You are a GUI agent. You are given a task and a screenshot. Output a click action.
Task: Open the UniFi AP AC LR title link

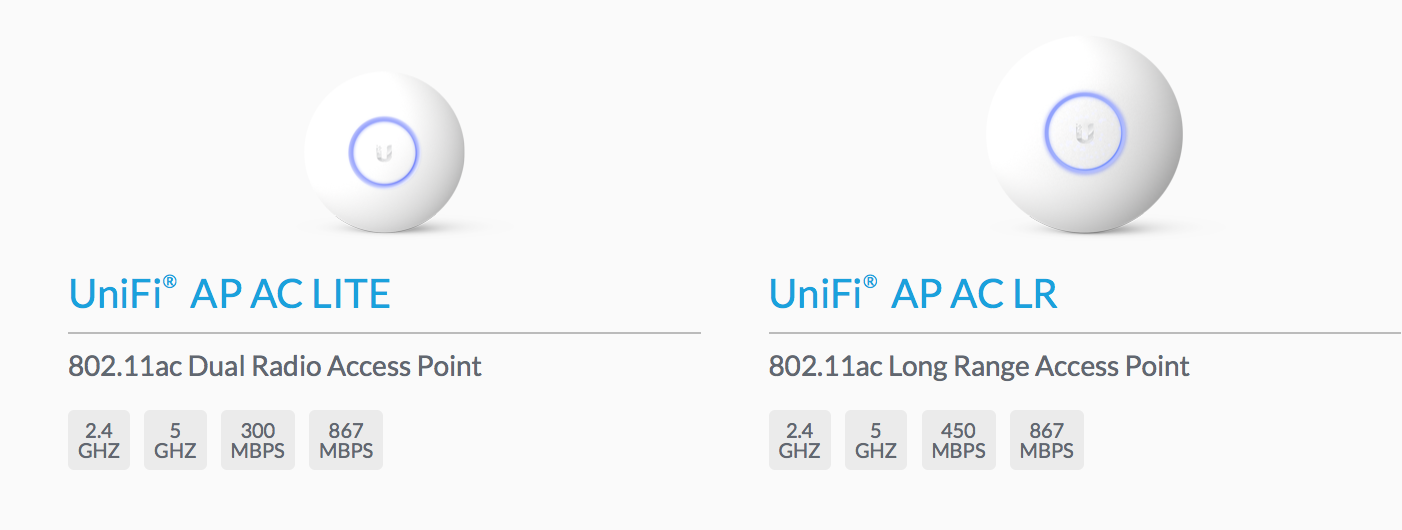(913, 294)
